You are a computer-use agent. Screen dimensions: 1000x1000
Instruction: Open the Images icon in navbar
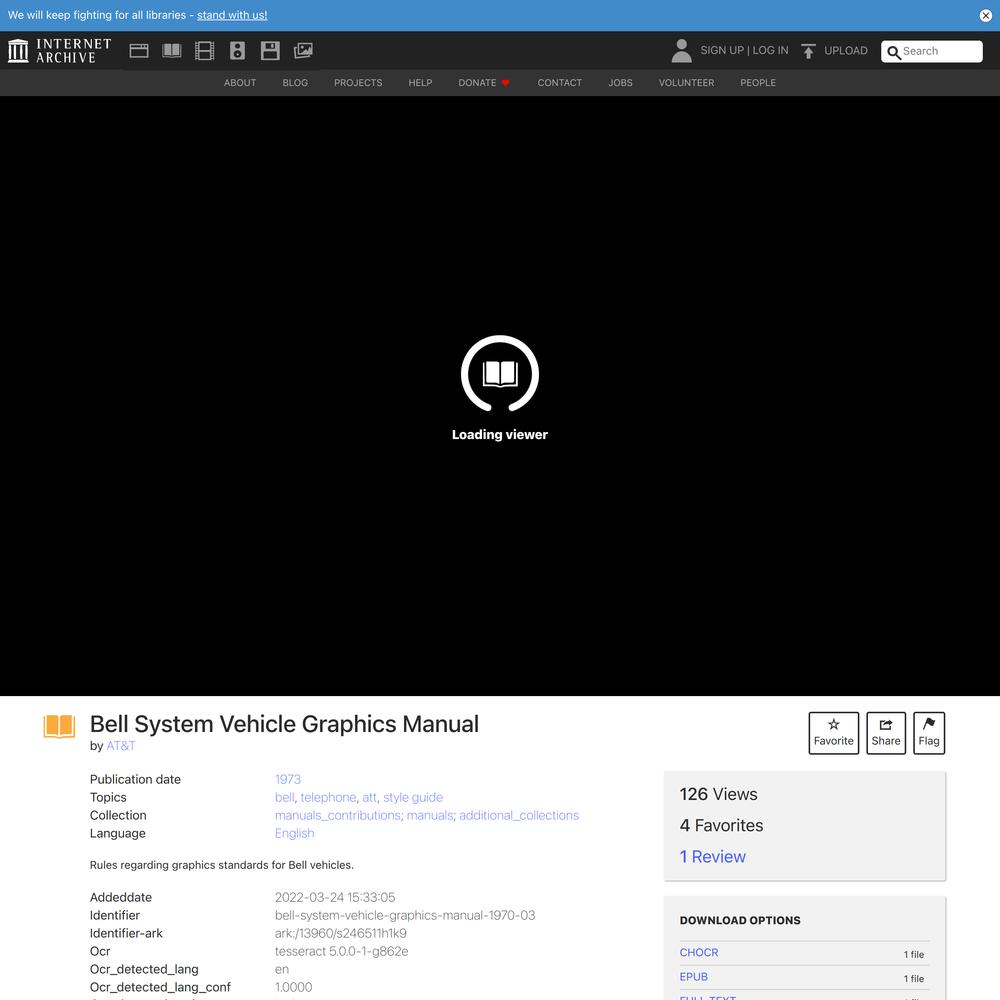point(303,50)
